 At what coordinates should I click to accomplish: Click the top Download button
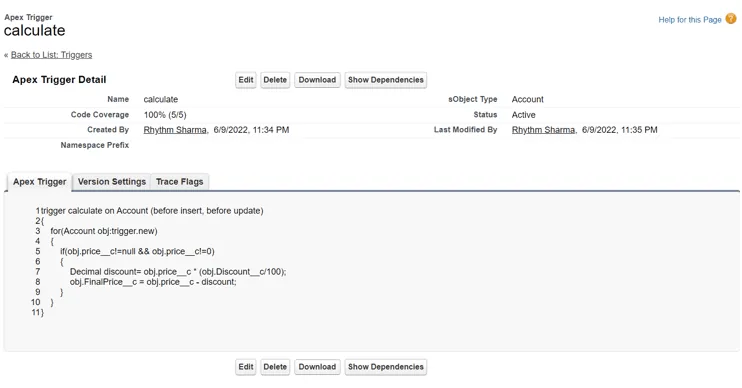coord(317,80)
